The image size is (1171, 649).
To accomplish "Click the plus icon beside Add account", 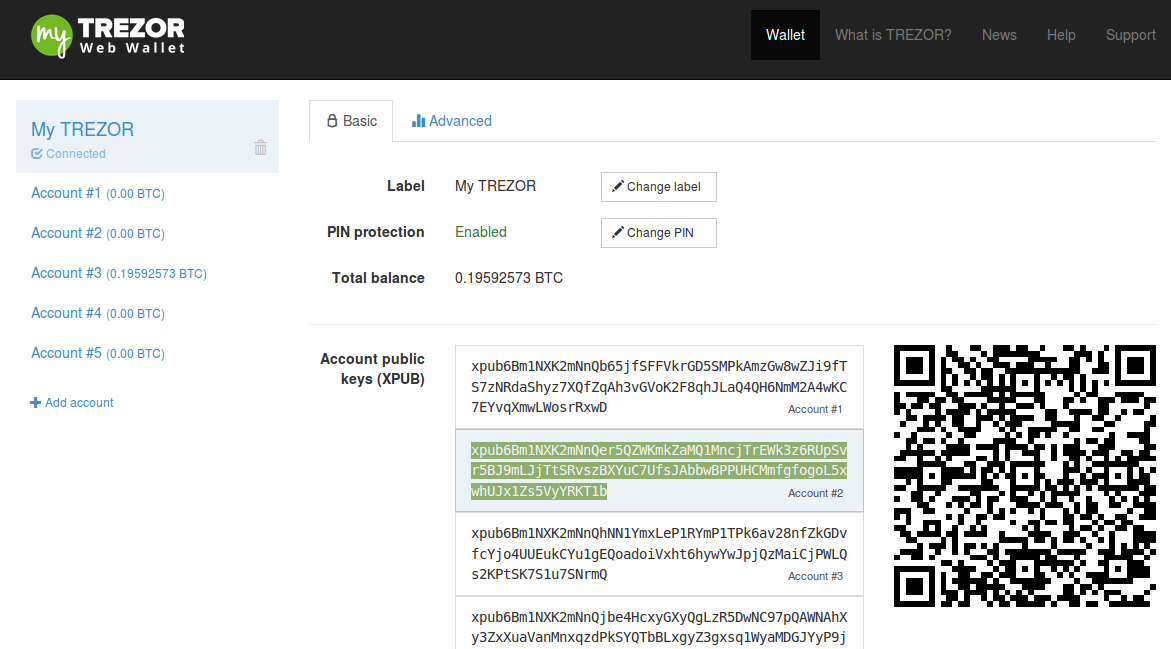I will point(35,403).
